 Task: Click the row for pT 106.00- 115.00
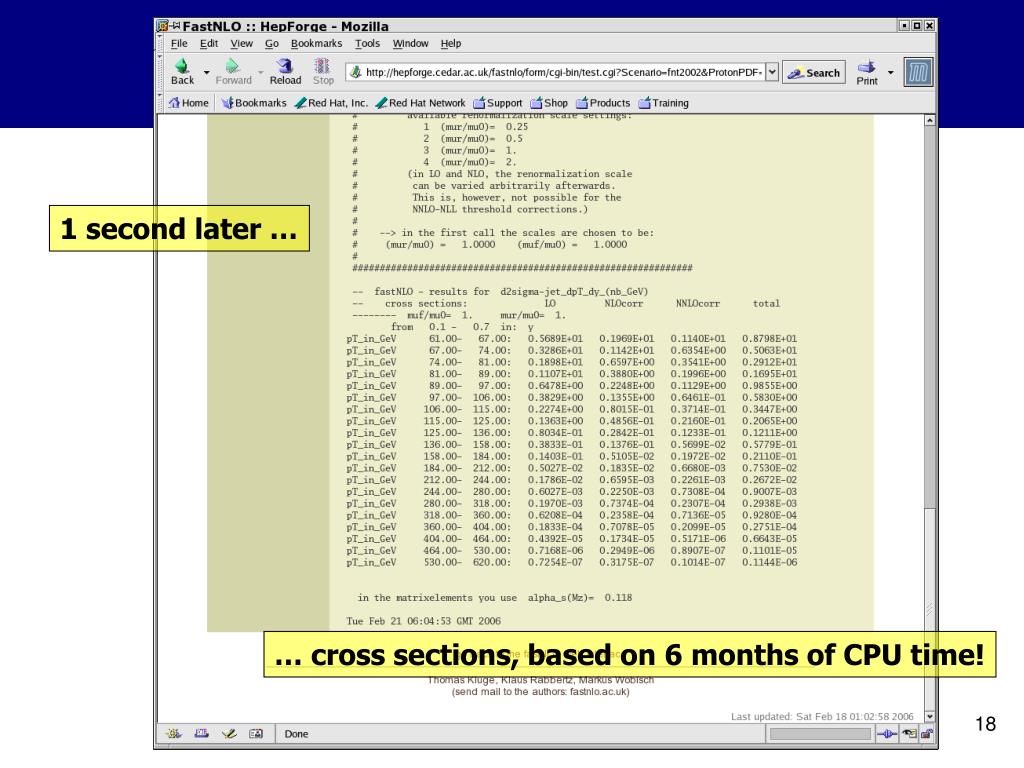coord(571,409)
